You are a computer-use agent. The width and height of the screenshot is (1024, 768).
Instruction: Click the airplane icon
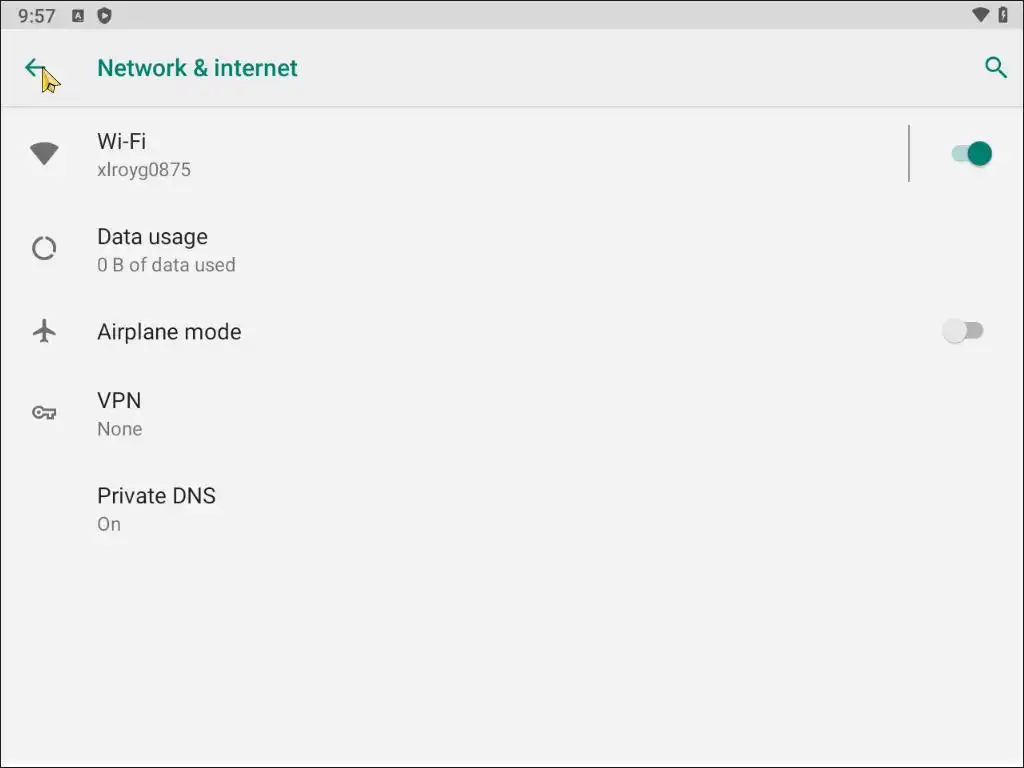44,331
